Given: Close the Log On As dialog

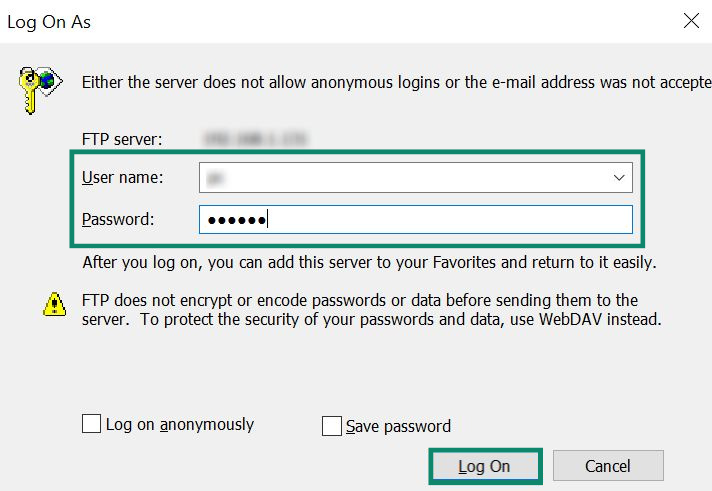Looking at the screenshot, I should (x=691, y=20).
